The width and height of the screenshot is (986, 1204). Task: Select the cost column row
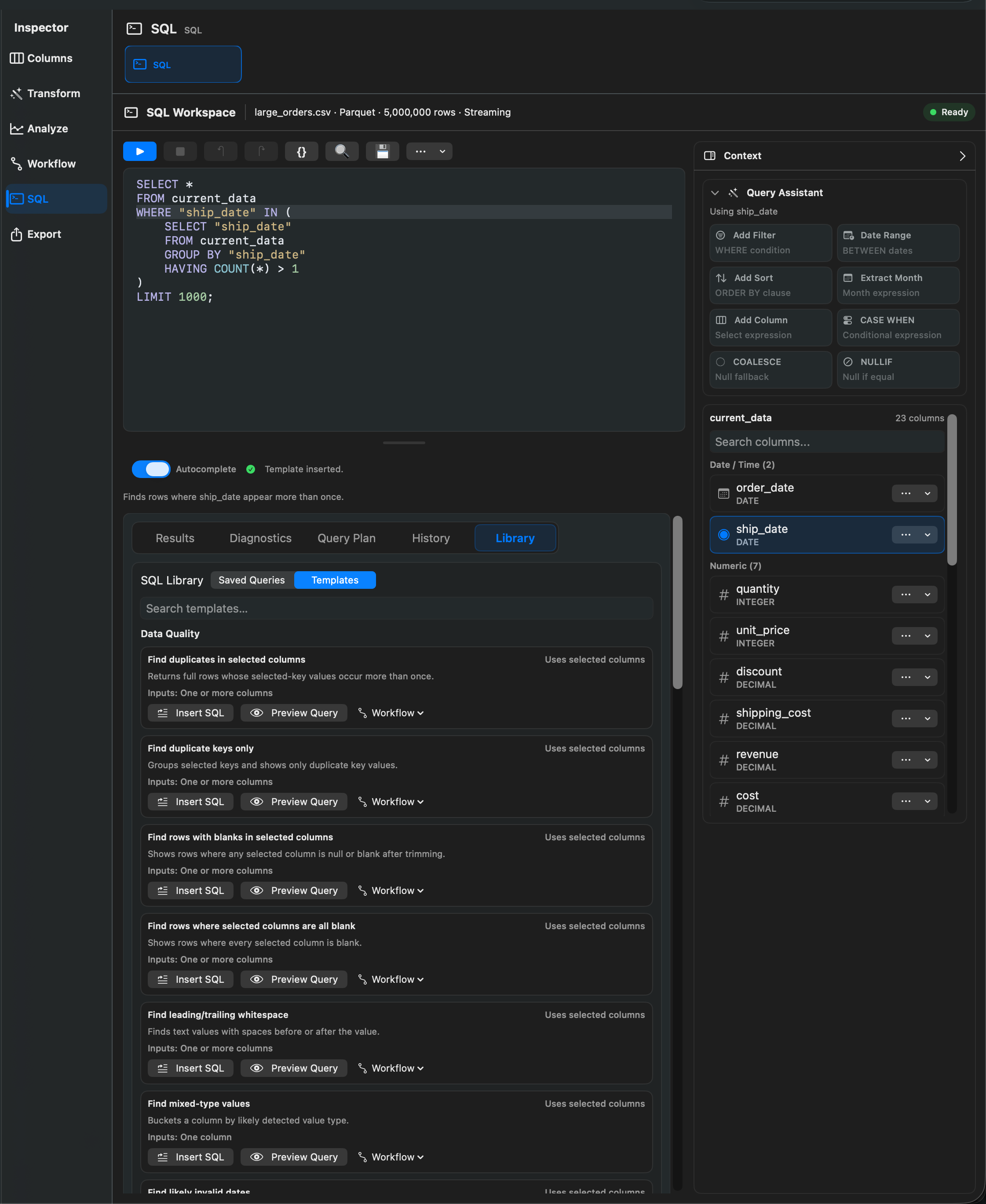[826, 801]
